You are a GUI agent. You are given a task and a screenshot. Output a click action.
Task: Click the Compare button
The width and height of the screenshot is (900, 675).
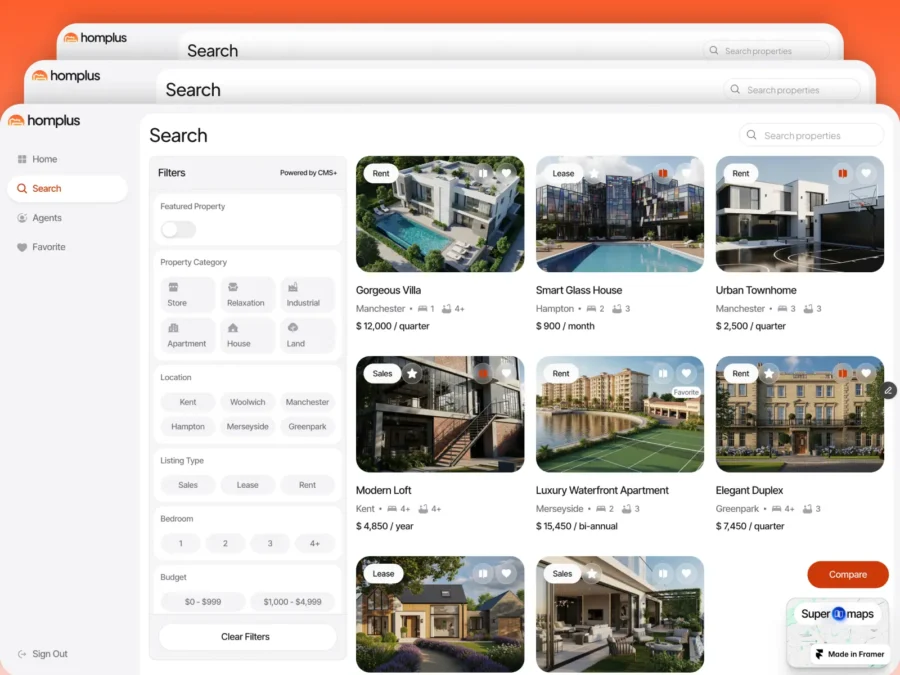847,574
